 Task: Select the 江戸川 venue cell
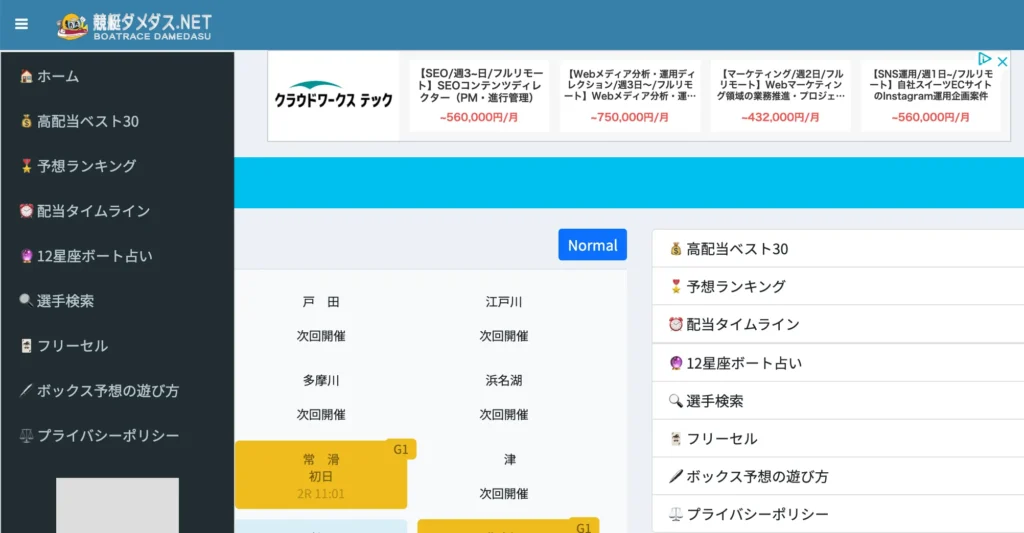504,319
